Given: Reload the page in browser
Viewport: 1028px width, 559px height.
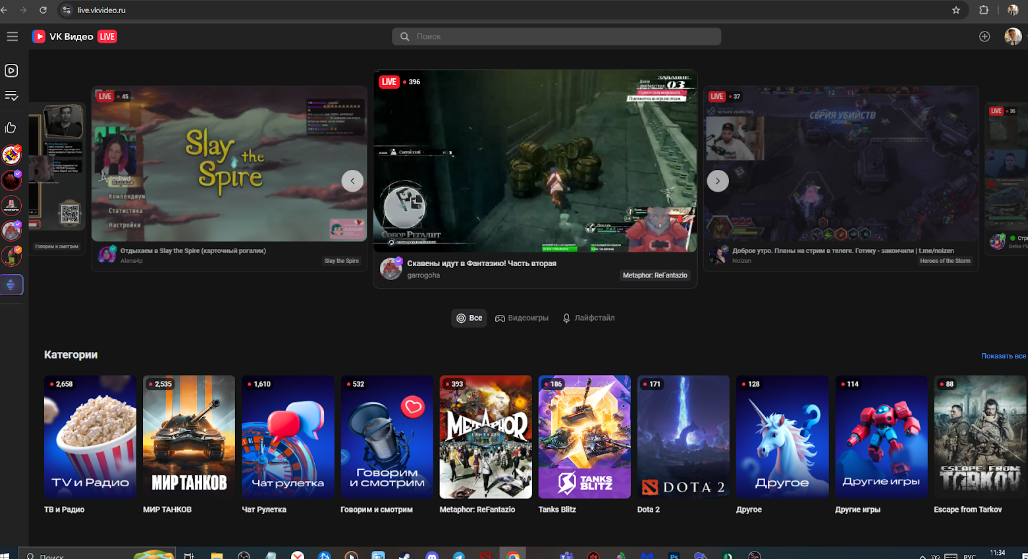Looking at the screenshot, I should pyautogui.click(x=43, y=10).
